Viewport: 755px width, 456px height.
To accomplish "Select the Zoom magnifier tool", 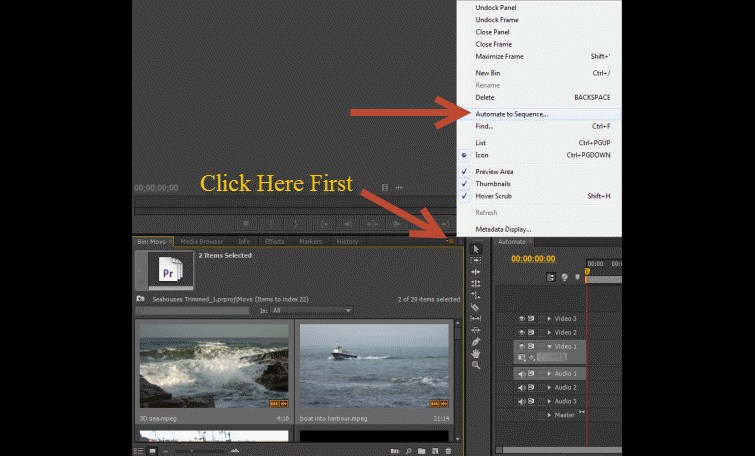I will (x=476, y=365).
